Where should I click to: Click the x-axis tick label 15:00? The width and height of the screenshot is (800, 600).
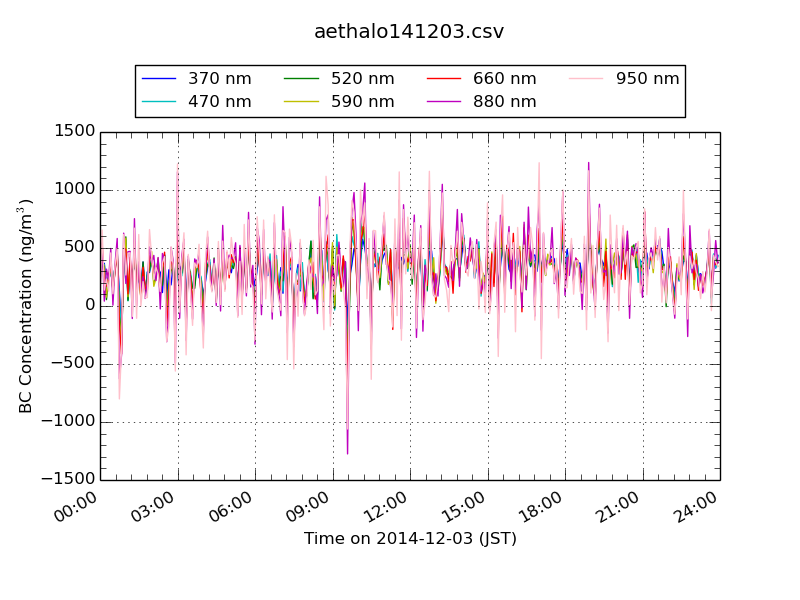coord(462,507)
